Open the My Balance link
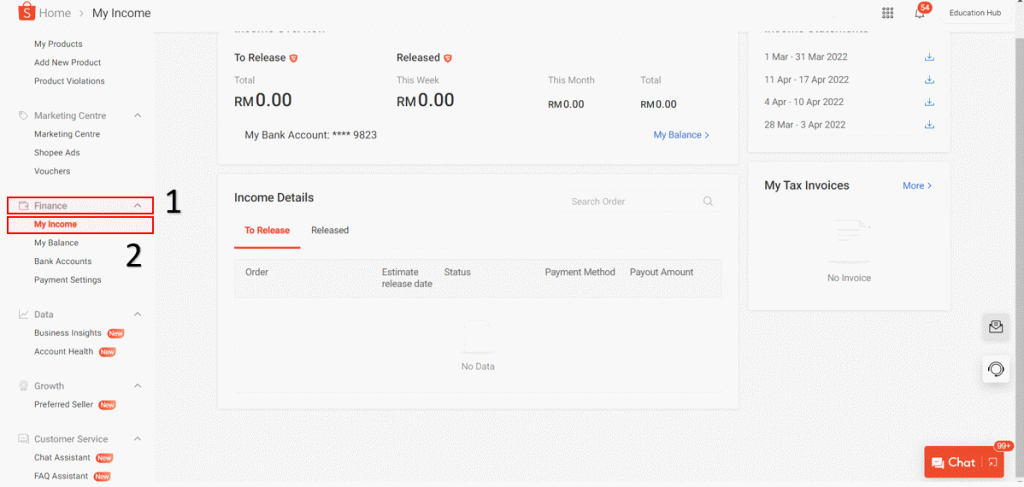Screen dimensions: 1024x487 pyautogui.click(x=681, y=135)
